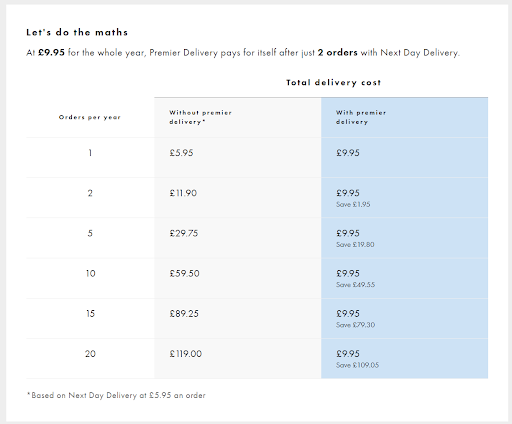
Task: Click the bold £9.95 price in intro
Action: pos(51,53)
